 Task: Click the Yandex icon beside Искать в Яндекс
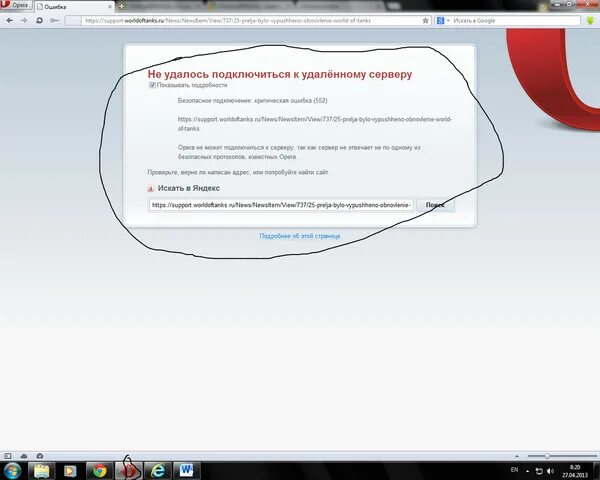click(x=151, y=188)
